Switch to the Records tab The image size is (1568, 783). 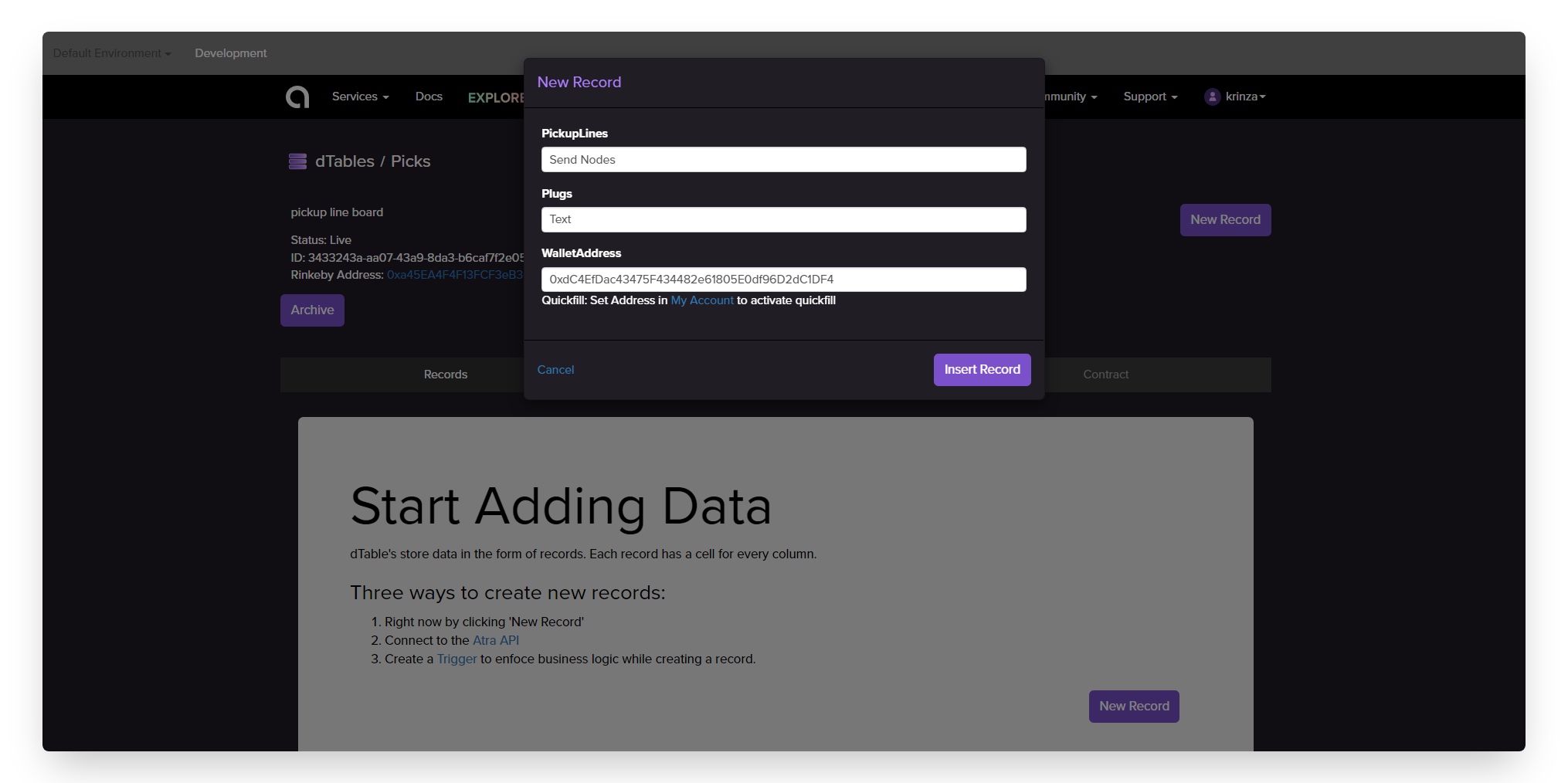point(445,375)
